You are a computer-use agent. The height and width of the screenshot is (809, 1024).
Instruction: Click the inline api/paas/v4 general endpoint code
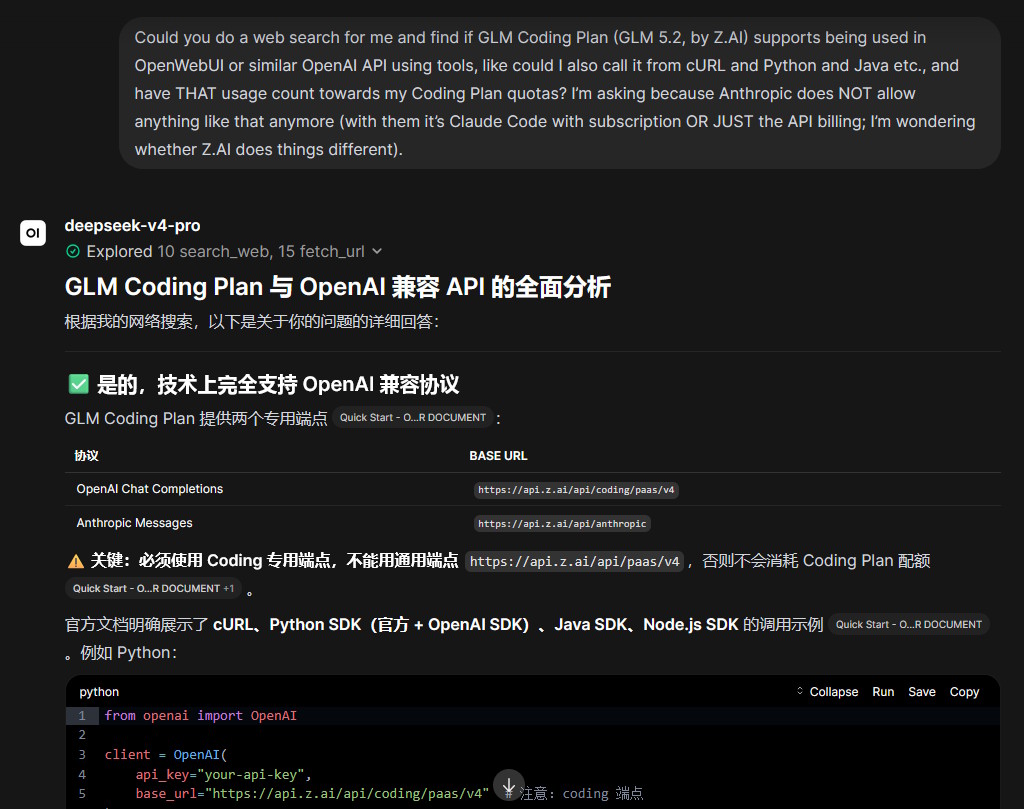574,562
